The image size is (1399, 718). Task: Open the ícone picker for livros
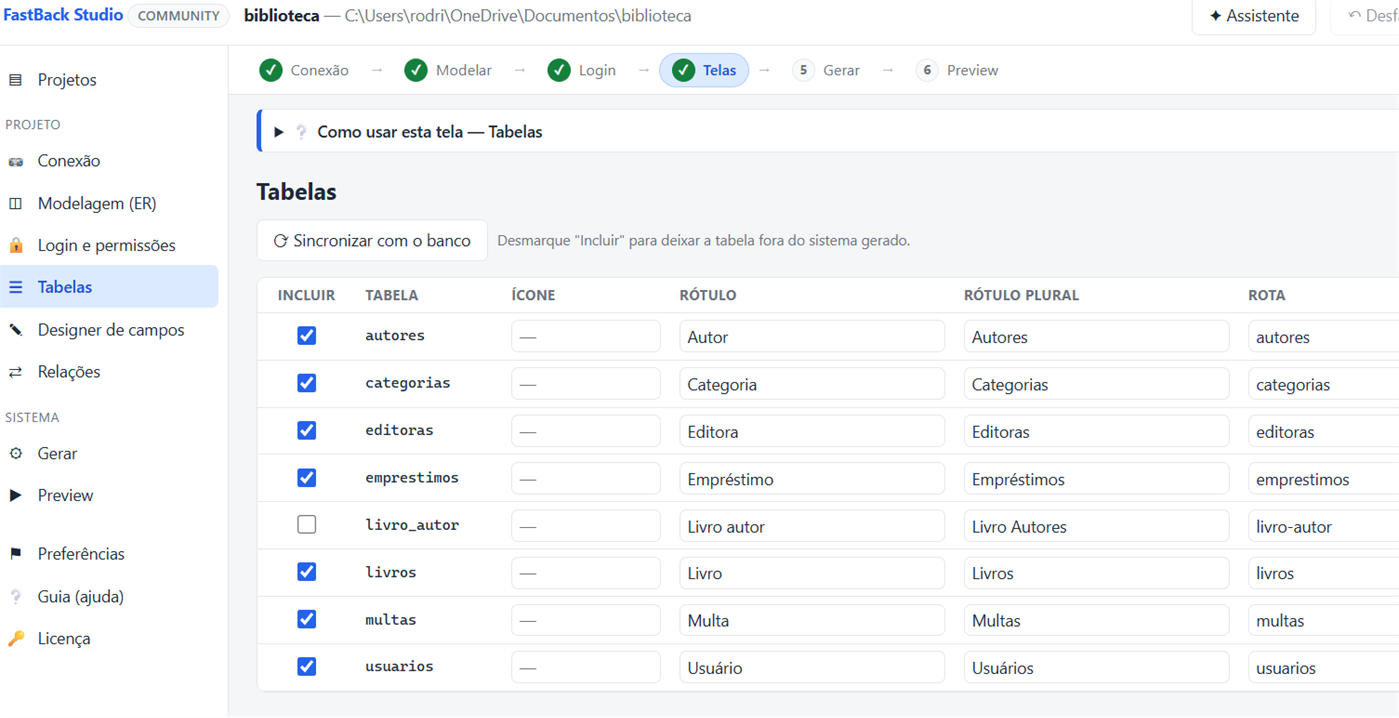(586, 573)
